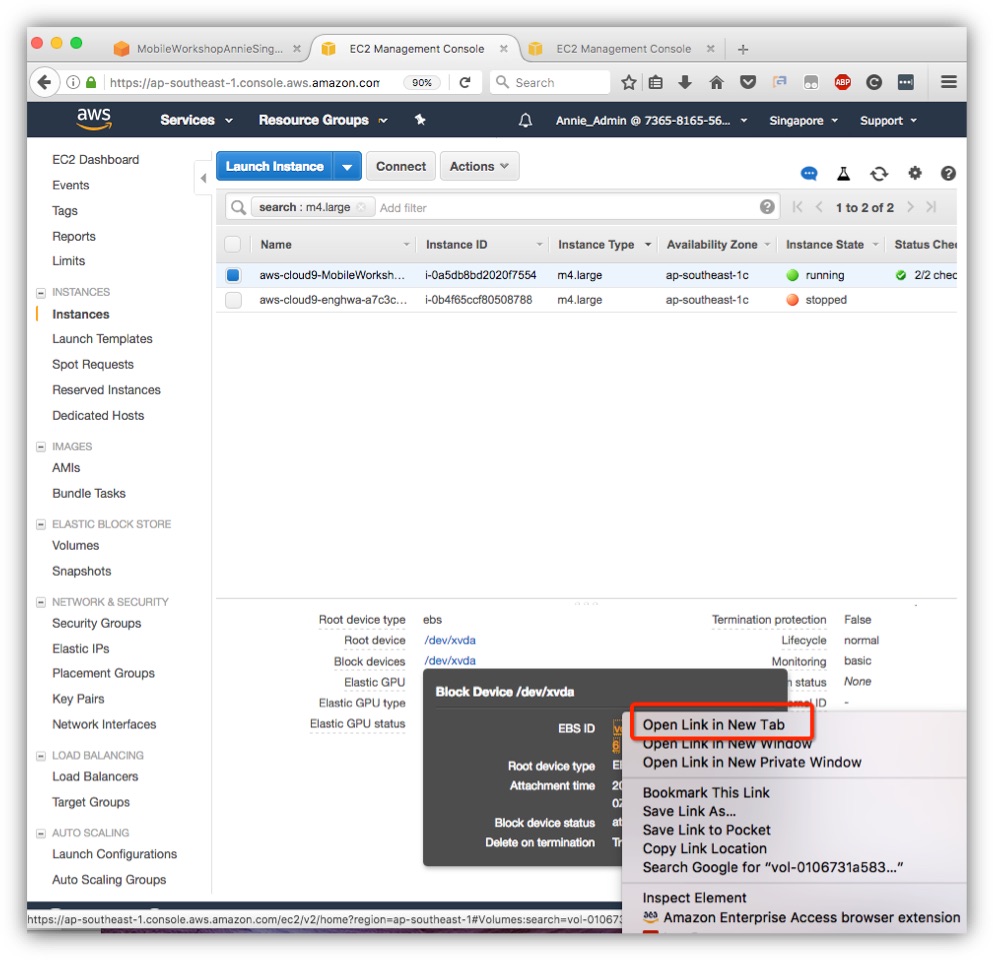Open a new browser tab
Viewport: 993px width, 960px height.
tap(743, 49)
